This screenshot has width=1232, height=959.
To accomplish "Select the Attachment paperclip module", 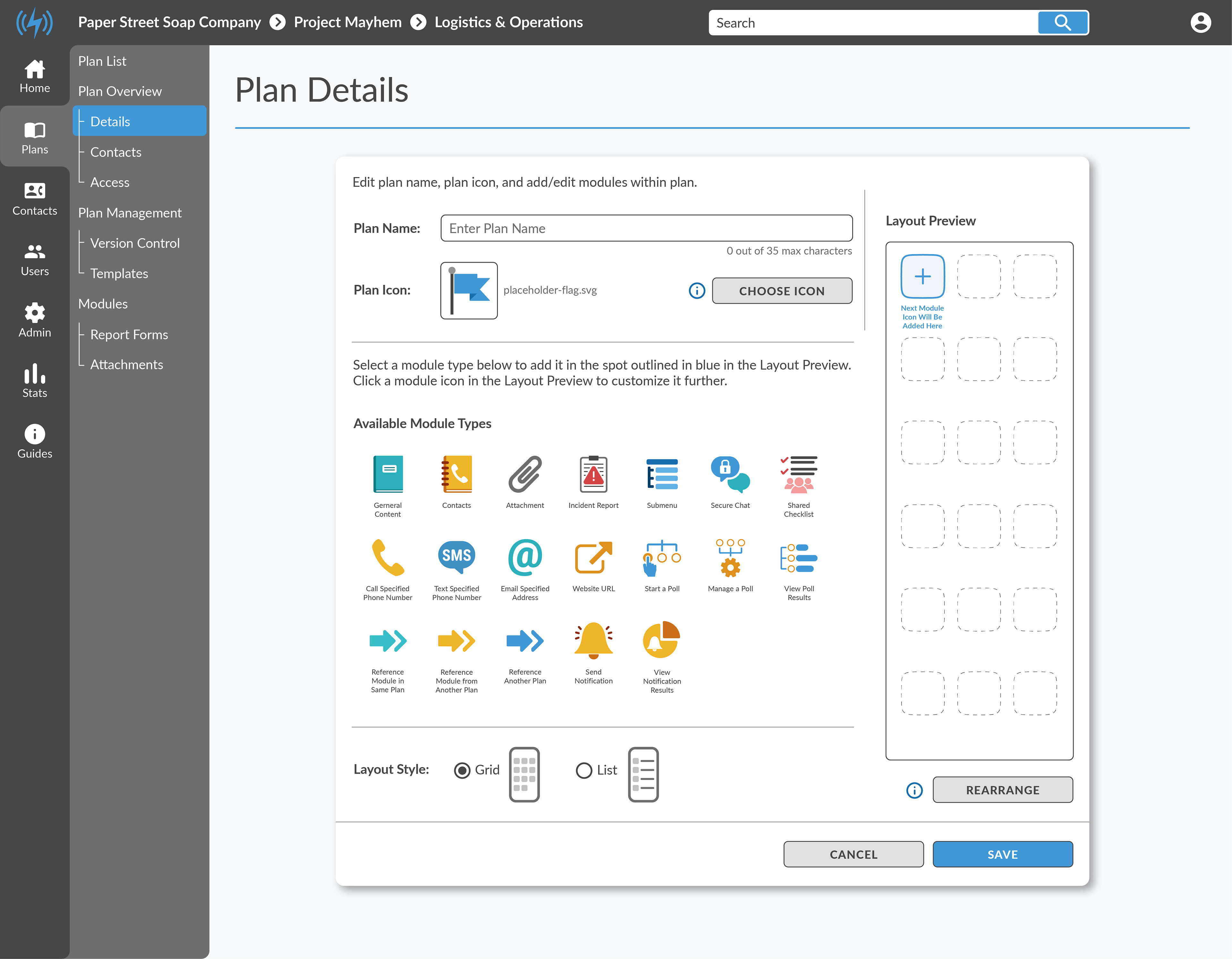I will pos(525,474).
